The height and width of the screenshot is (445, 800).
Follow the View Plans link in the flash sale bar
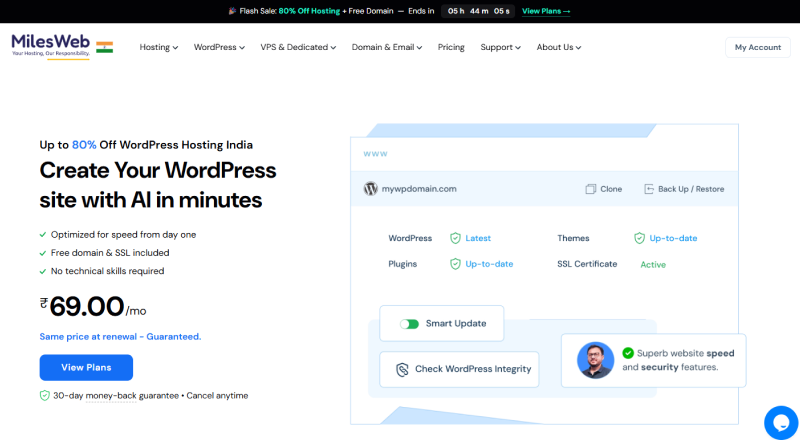(x=546, y=11)
